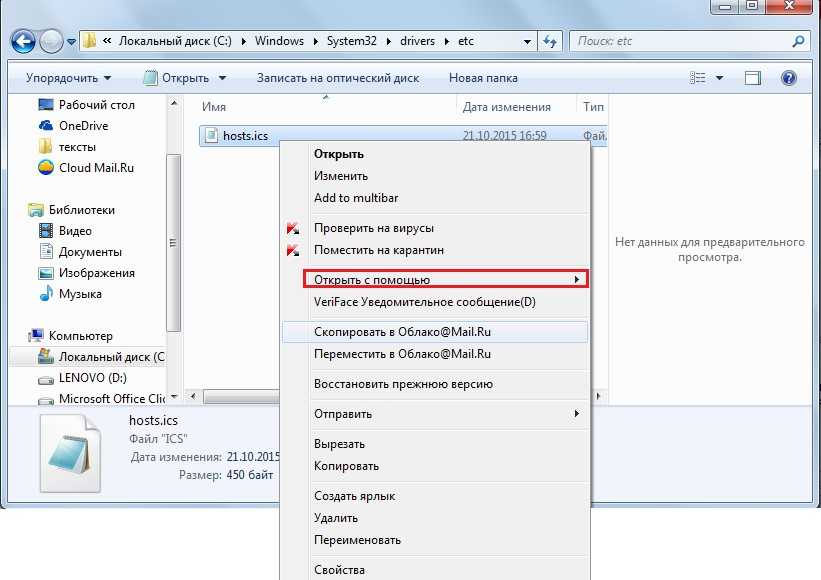821x580 pixels.
Task: Open the 'Упорядочить' dropdown menu
Action: coord(68,78)
